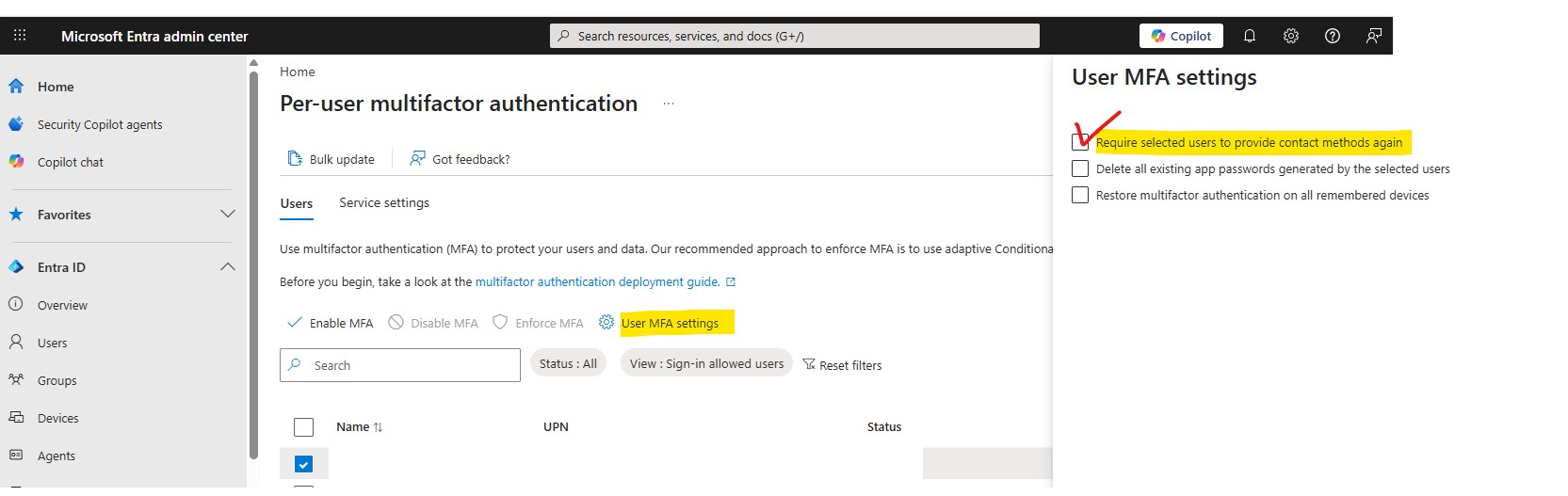The image size is (1568, 496).
Task: Click Reset filters
Action: tap(842, 365)
